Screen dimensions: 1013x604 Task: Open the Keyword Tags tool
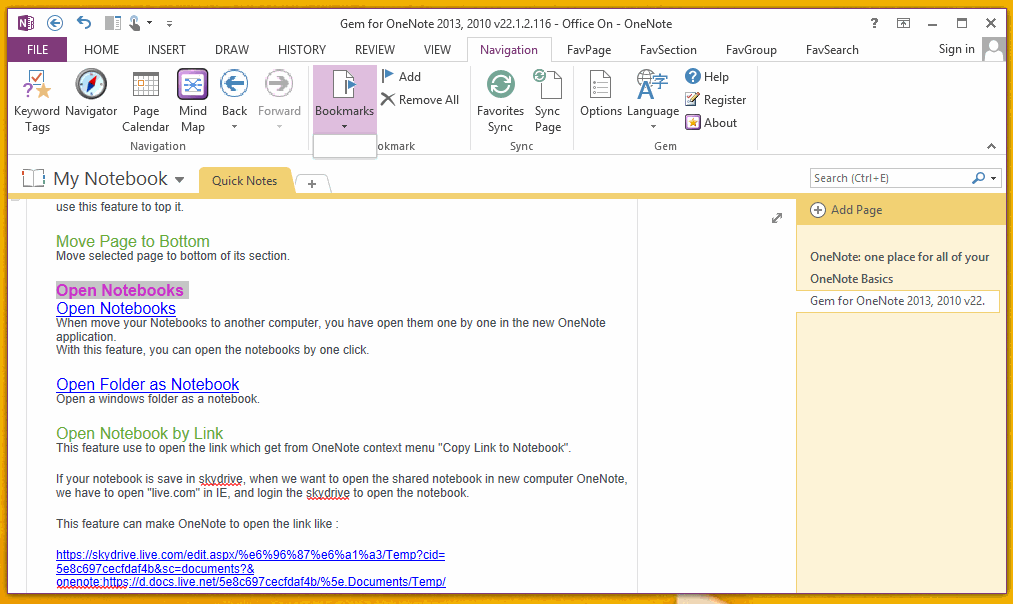tap(37, 101)
